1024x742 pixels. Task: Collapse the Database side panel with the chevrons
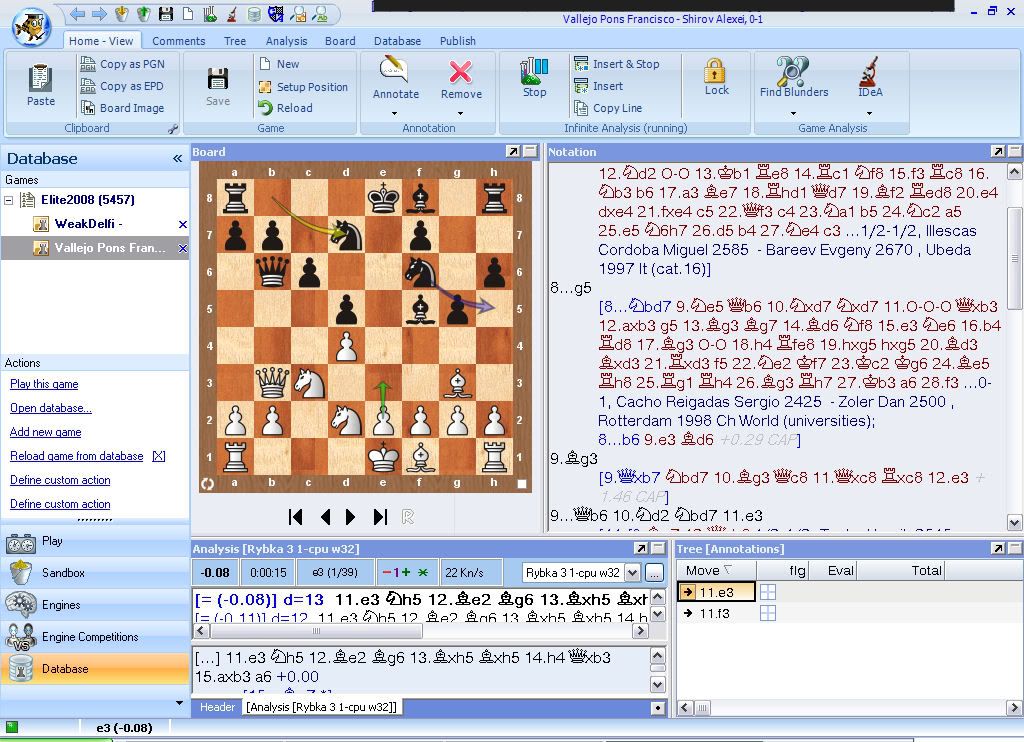177,159
